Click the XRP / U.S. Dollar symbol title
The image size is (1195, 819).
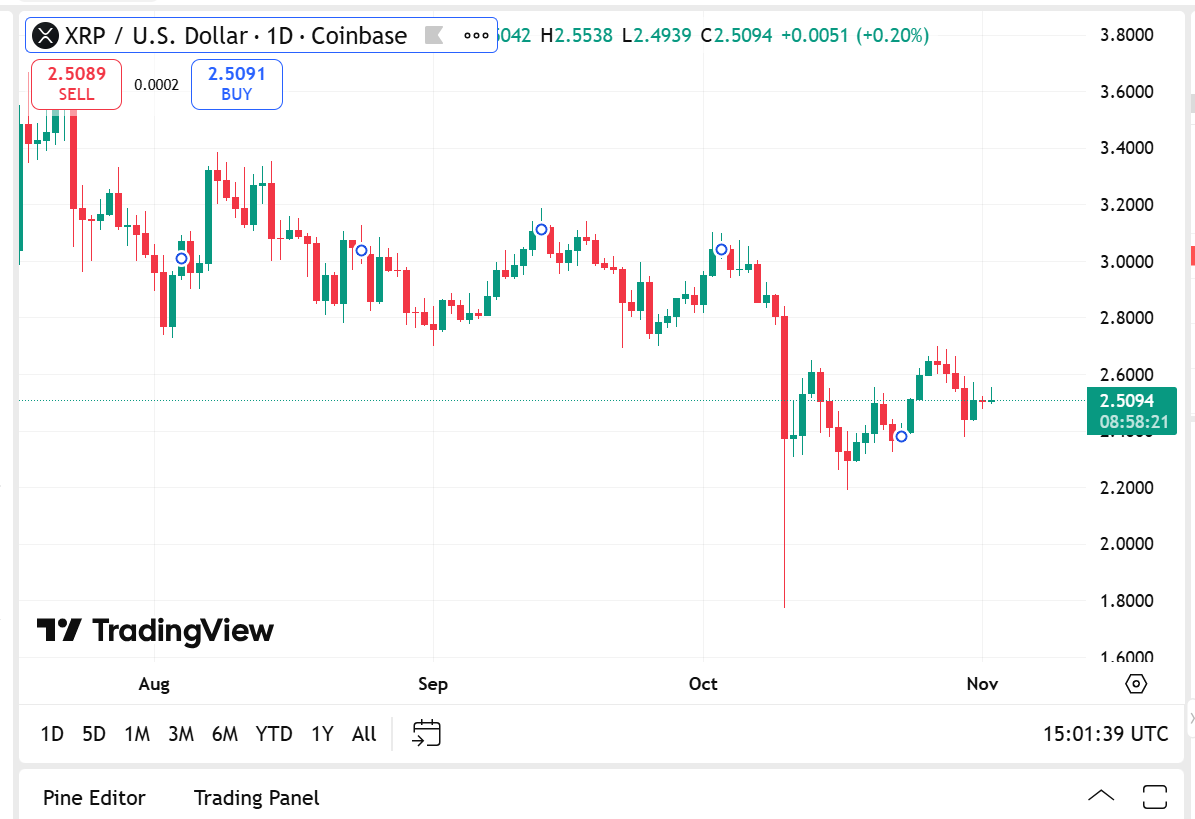click(236, 36)
